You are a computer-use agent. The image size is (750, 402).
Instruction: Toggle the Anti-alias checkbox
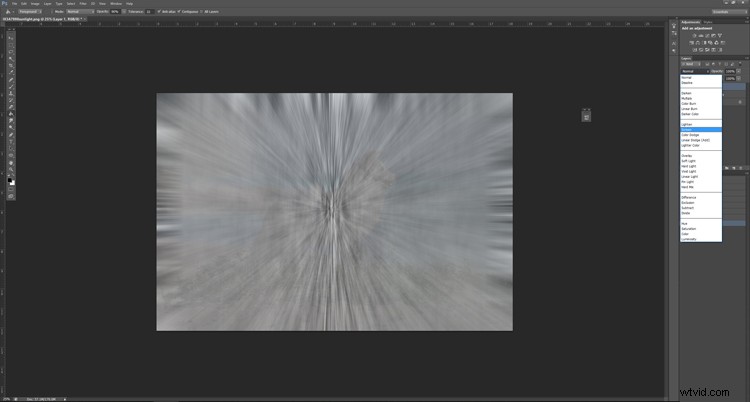pos(159,11)
